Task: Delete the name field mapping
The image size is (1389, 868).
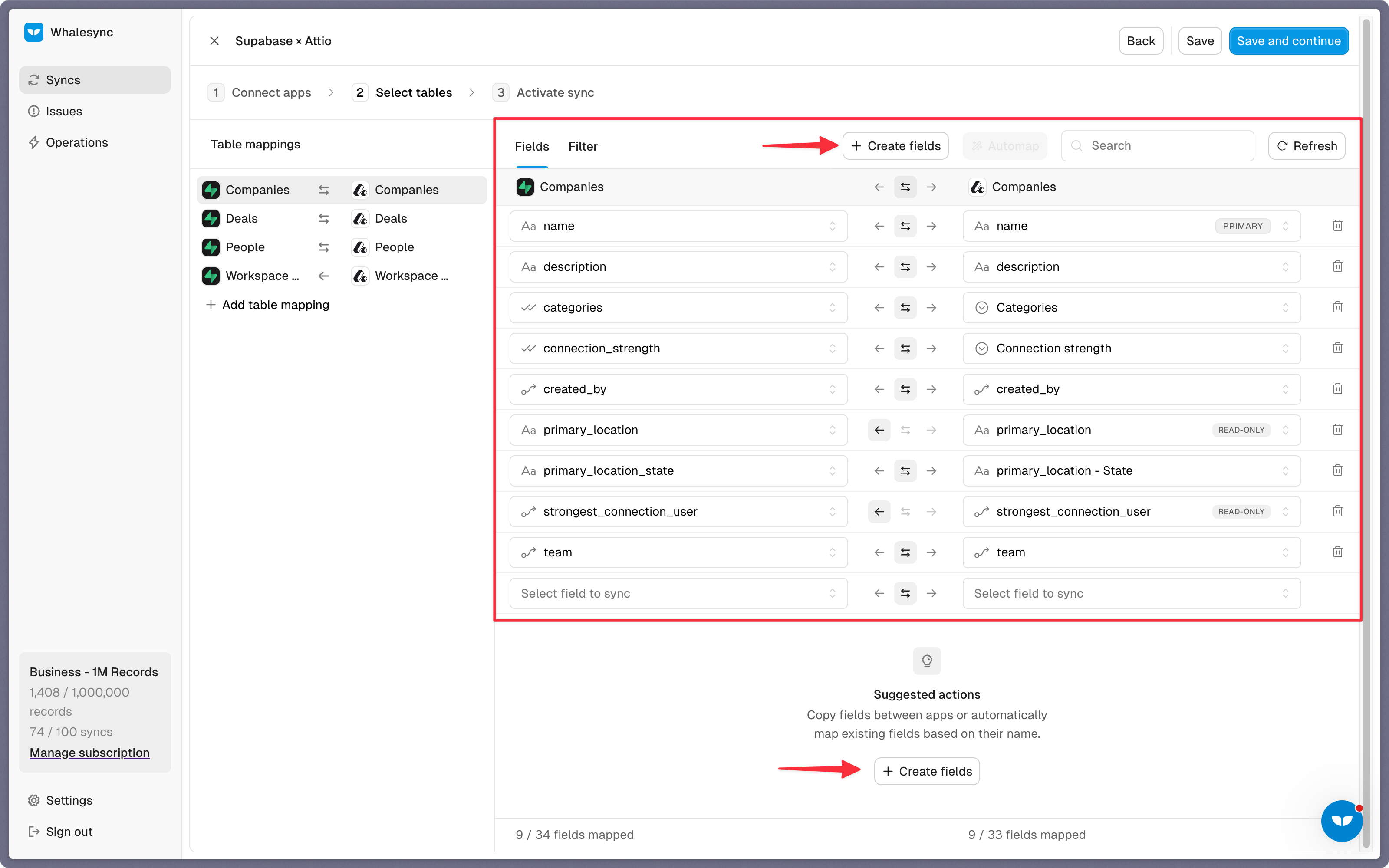Action: (x=1337, y=226)
